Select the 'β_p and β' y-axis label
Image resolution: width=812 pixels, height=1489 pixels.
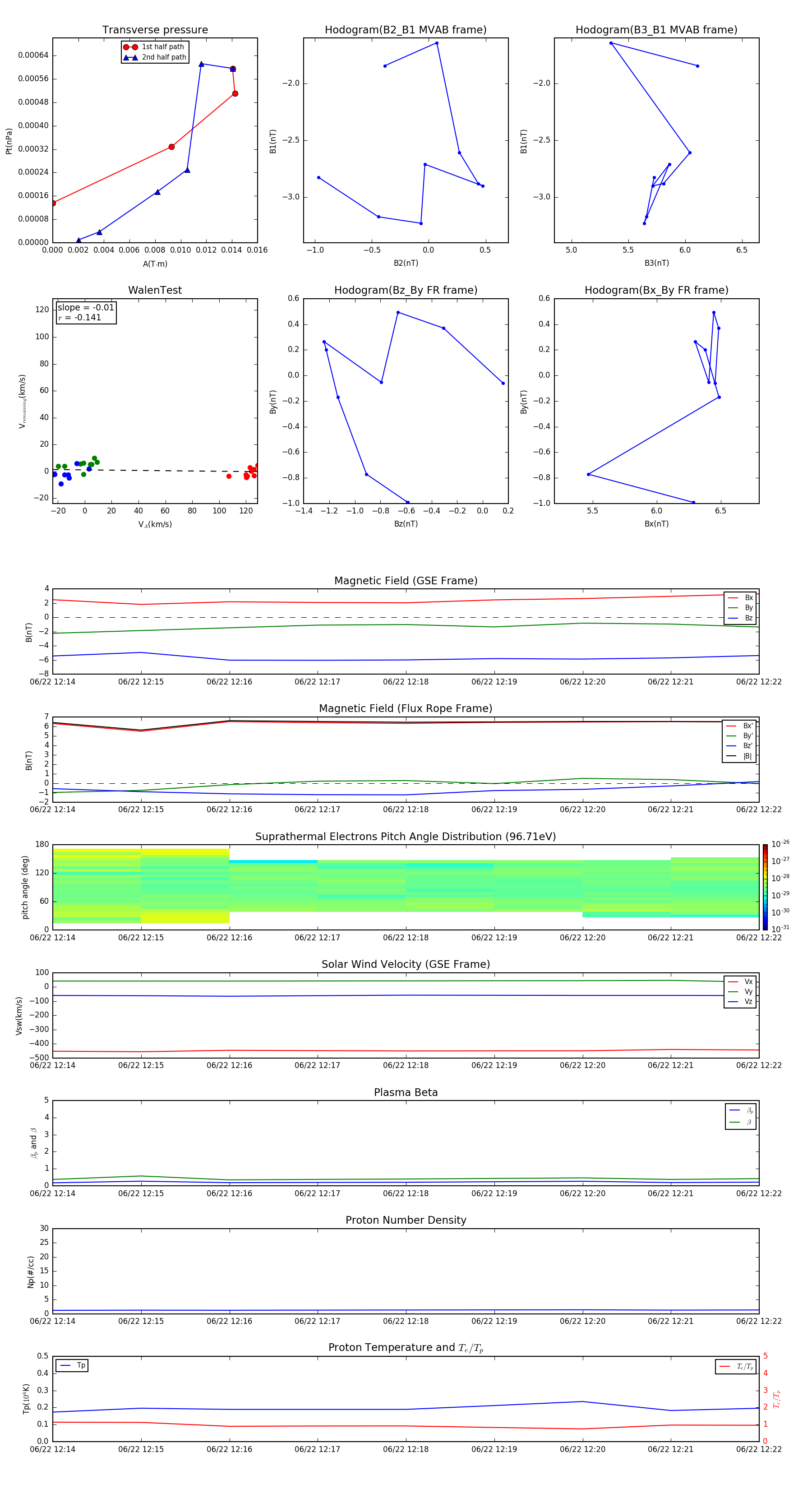(x=33, y=1143)
